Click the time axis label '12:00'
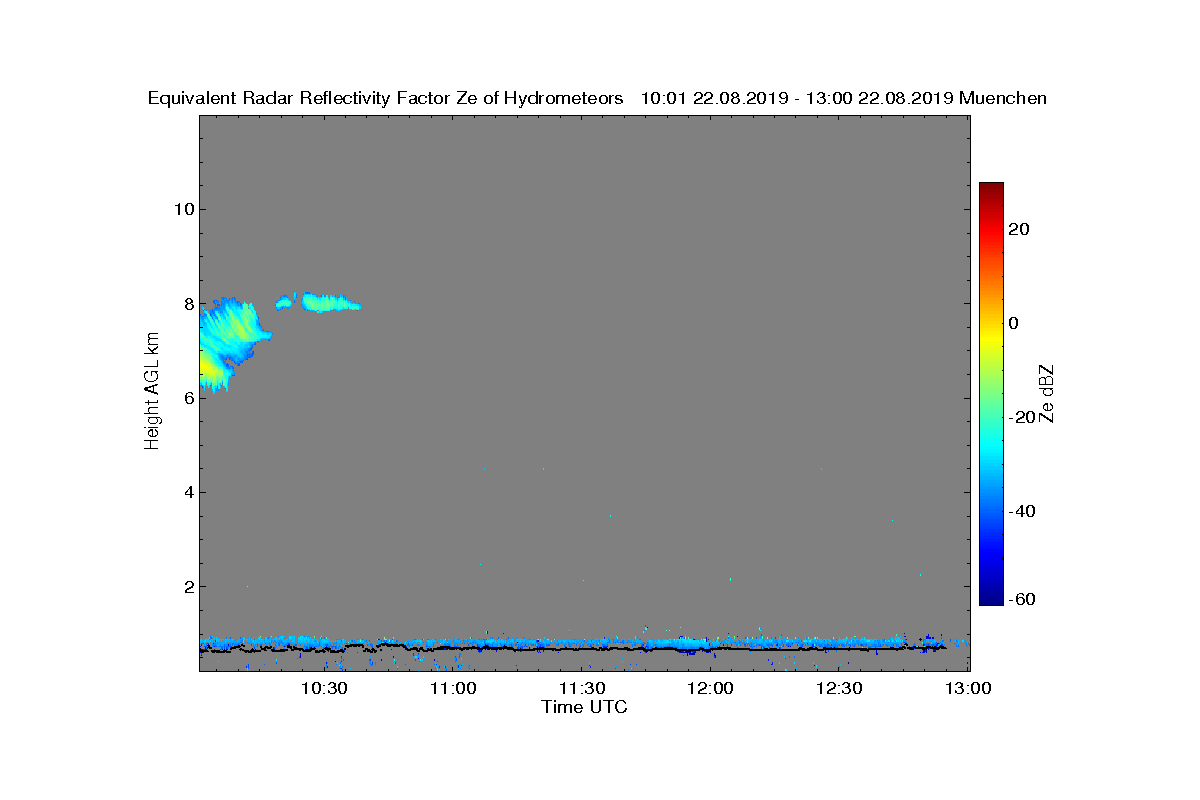The height and width of the screenshot is (800, 1200). (x=711, y=689)
